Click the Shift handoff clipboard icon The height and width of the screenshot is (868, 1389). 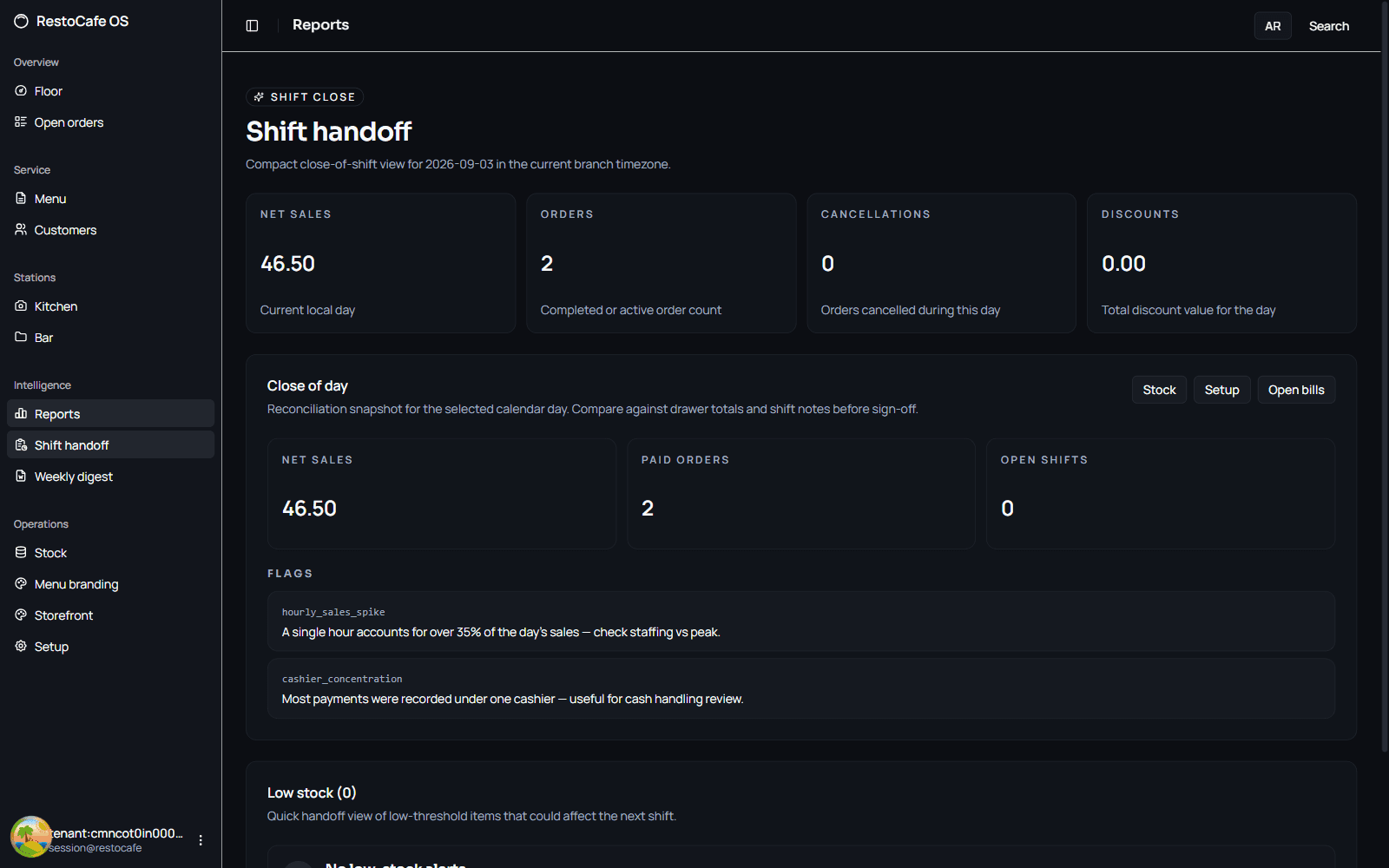click(x=21, y=444)
